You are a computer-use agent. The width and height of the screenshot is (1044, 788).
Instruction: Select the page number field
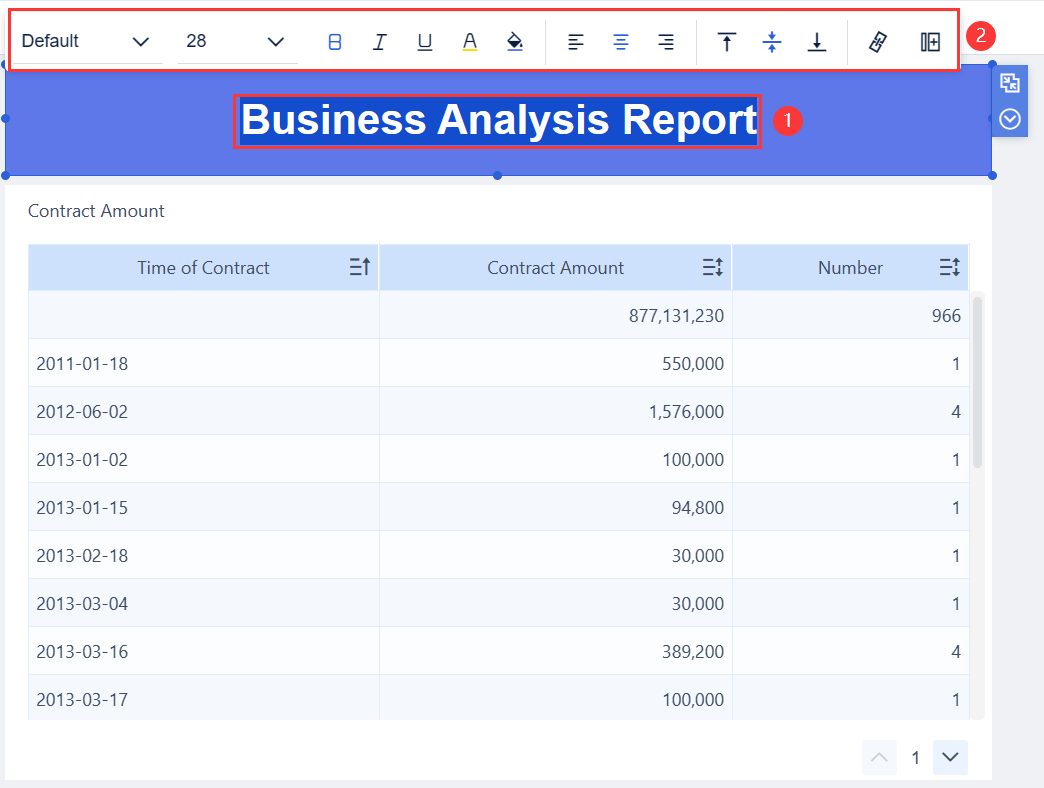click(x=915, y=757)
